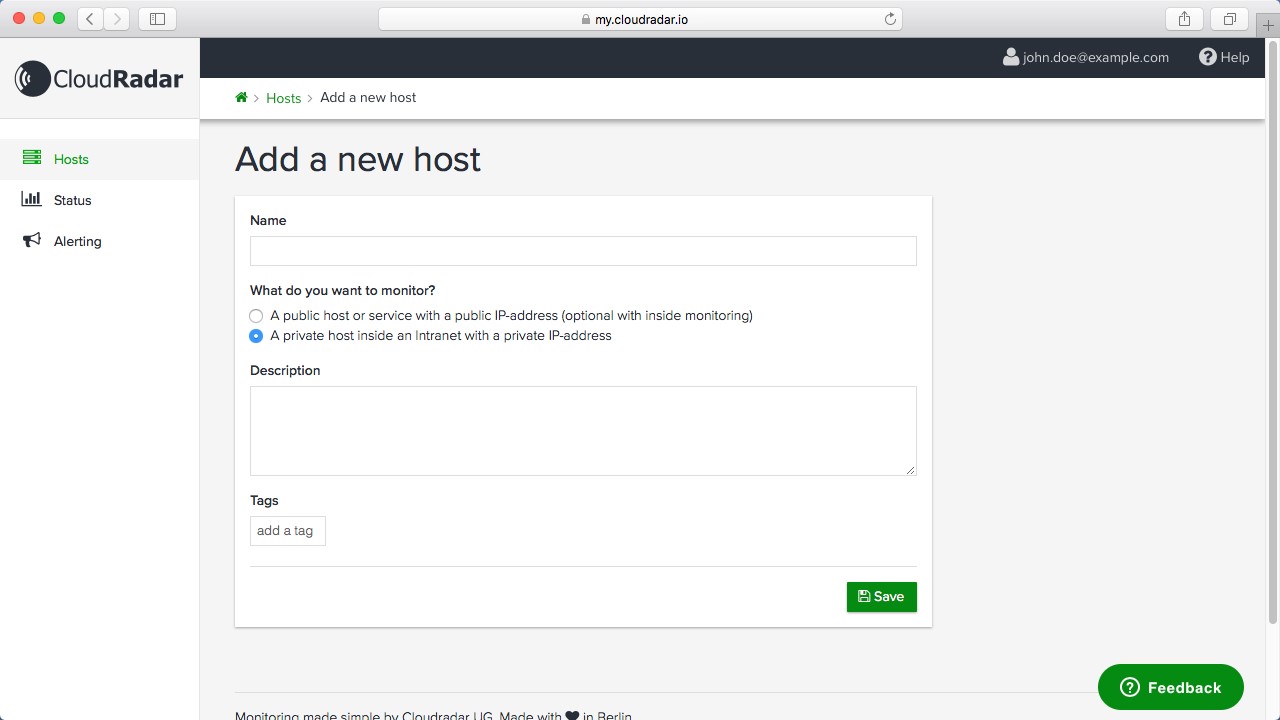Screen dimensions: 1280x720
Task: Click the user account john.doe@example.com
Action: point(1086,57)
